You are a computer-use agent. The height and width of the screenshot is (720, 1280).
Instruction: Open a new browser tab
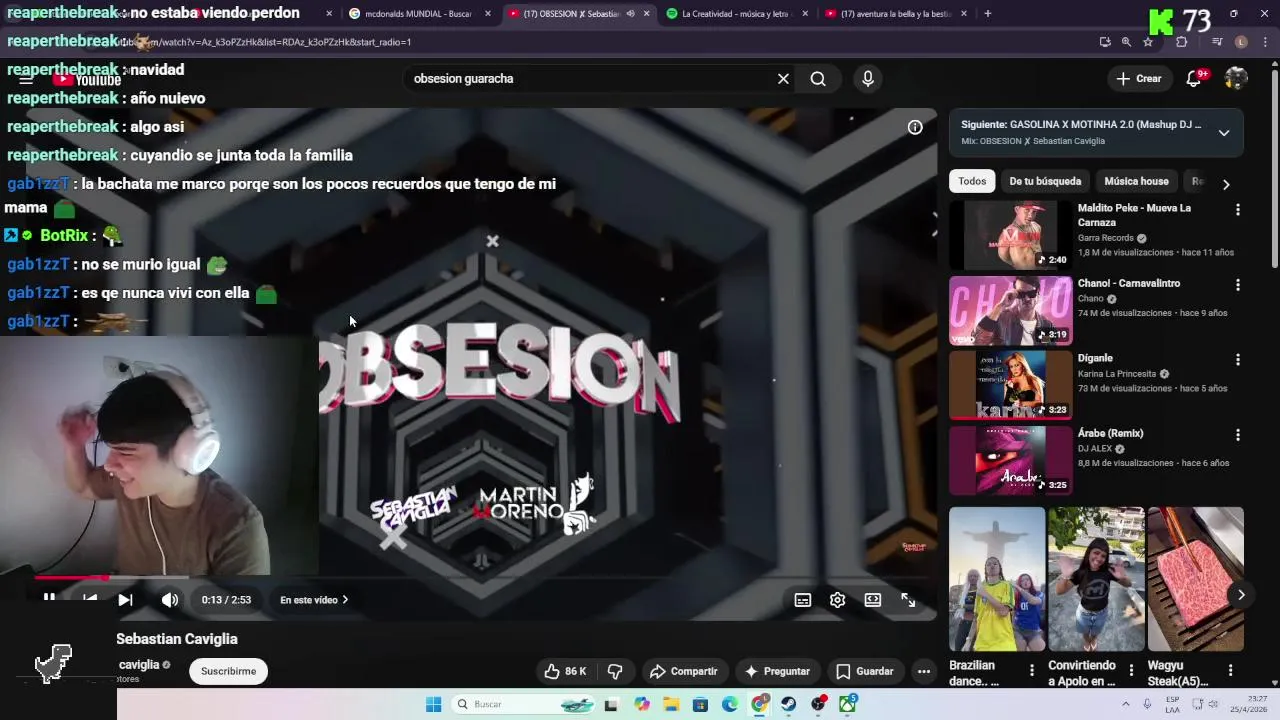tap(987, 14)
